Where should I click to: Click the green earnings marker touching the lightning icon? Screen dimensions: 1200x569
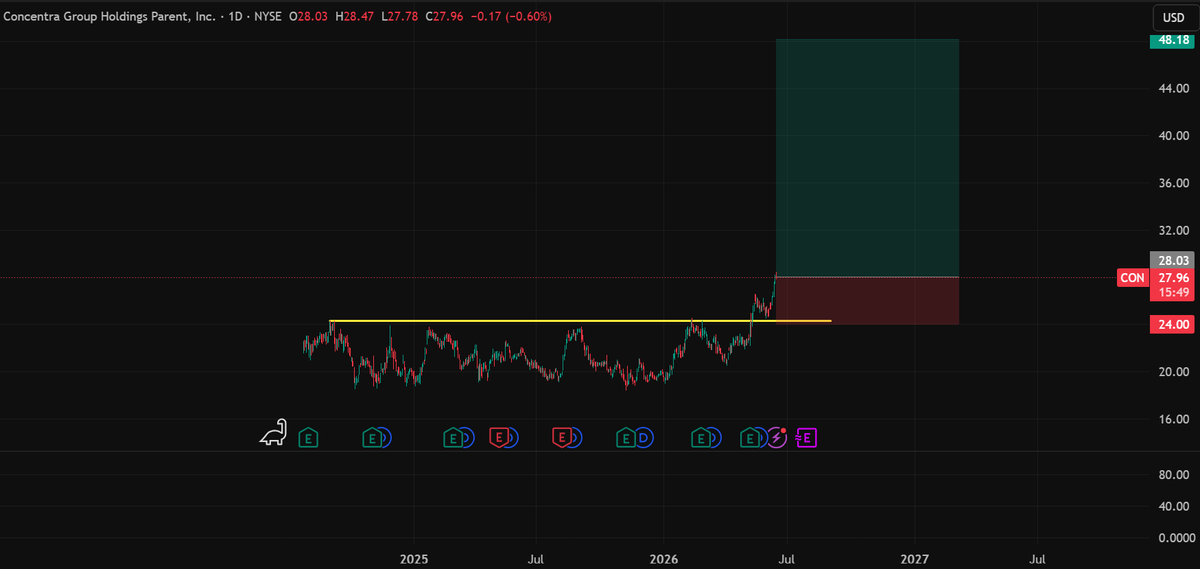click(x=752, y=437)
